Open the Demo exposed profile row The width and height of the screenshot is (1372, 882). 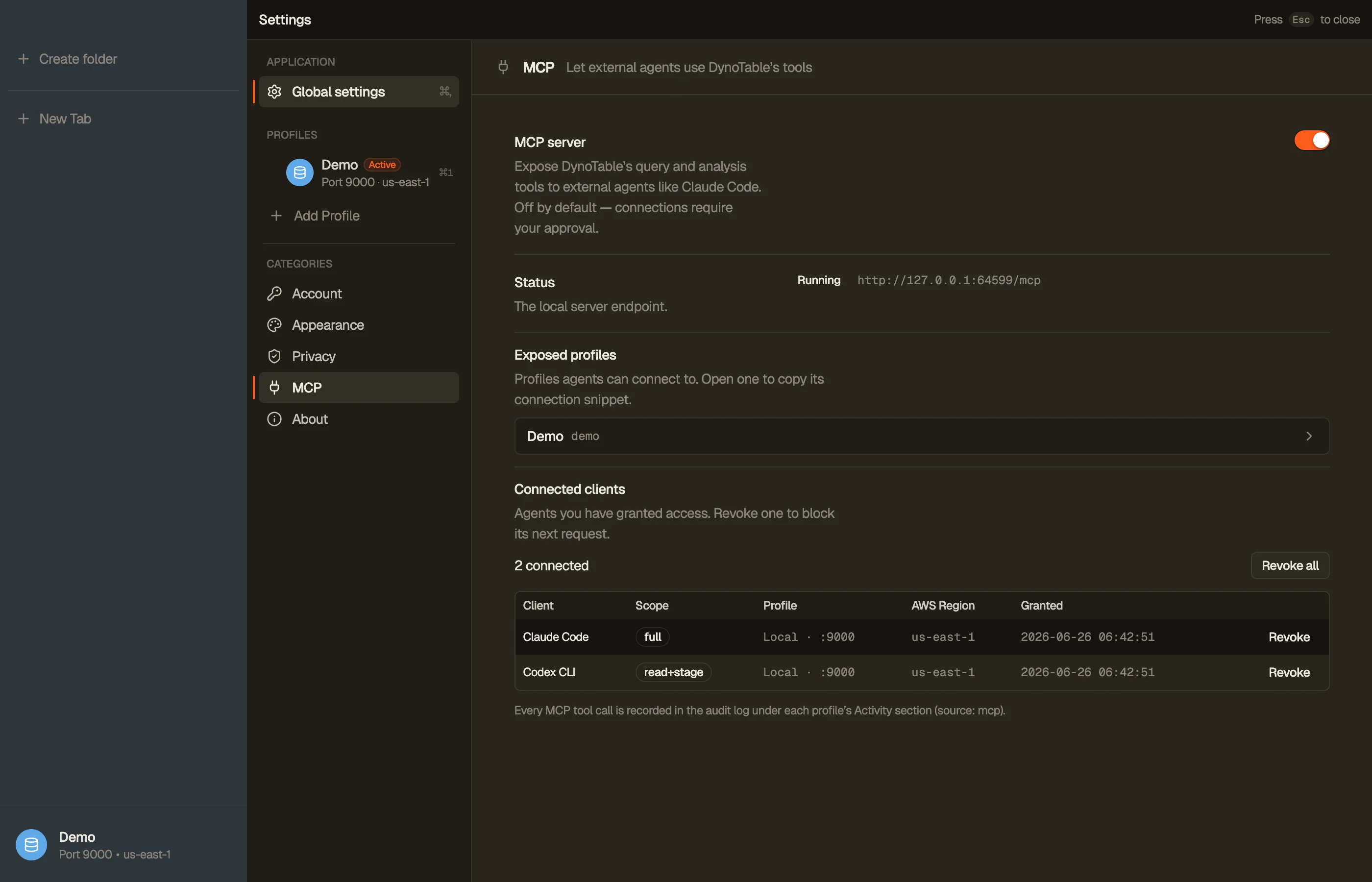tap(921, 437)
